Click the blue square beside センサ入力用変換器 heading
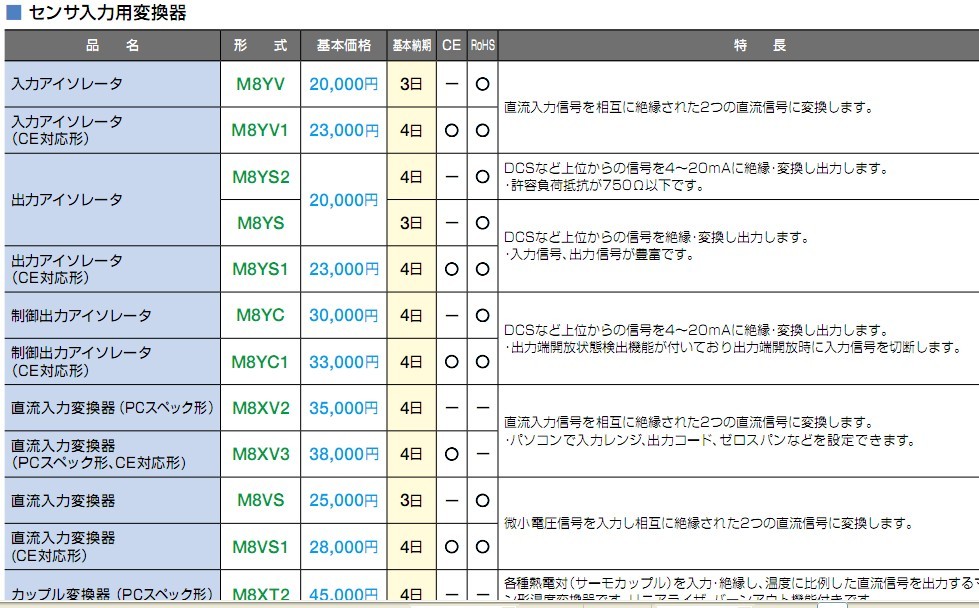This screenshot has height=608, width=979. pyautogui.click(x=14, y=13)
